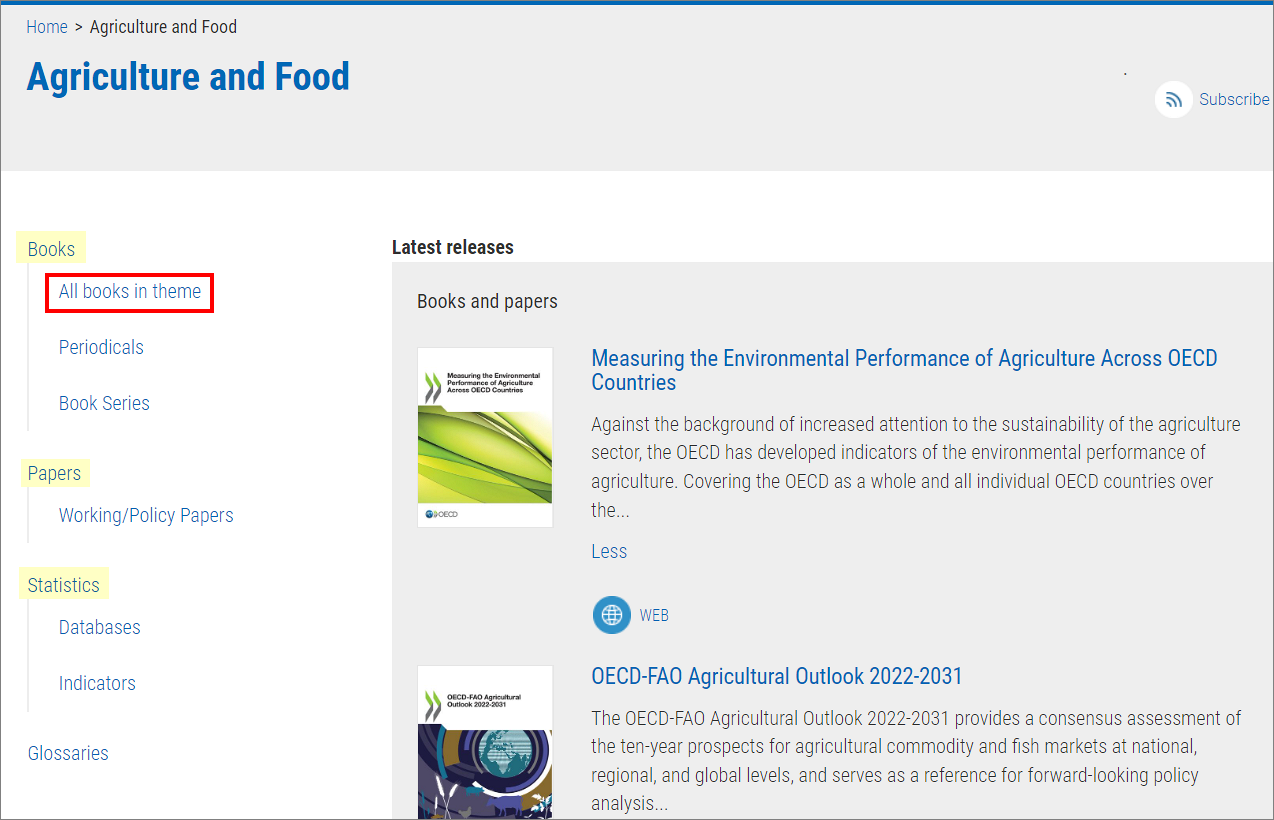This screenshot has width=1274, height=820.
Task: Open Databases under Statistics
Action: [x=100, y=628]
